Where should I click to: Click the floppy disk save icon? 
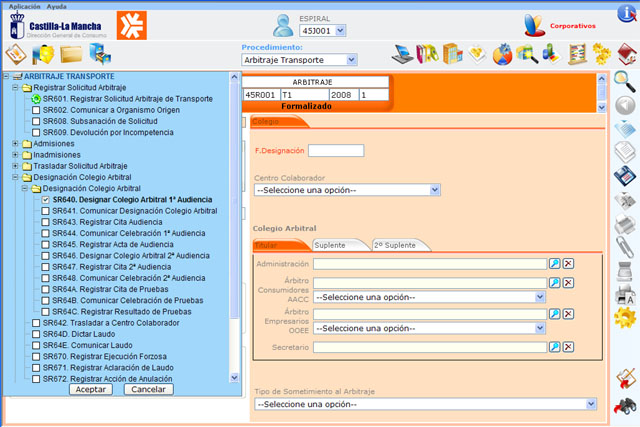tap(625, 176)
